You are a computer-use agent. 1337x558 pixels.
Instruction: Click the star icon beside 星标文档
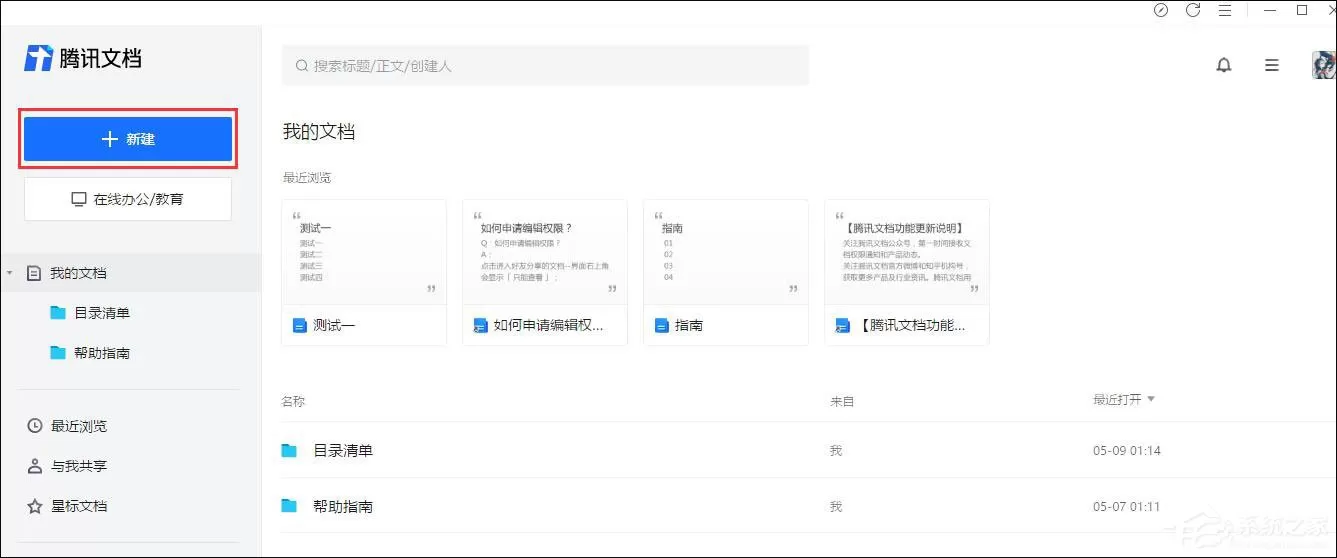[x=35, y=506]
